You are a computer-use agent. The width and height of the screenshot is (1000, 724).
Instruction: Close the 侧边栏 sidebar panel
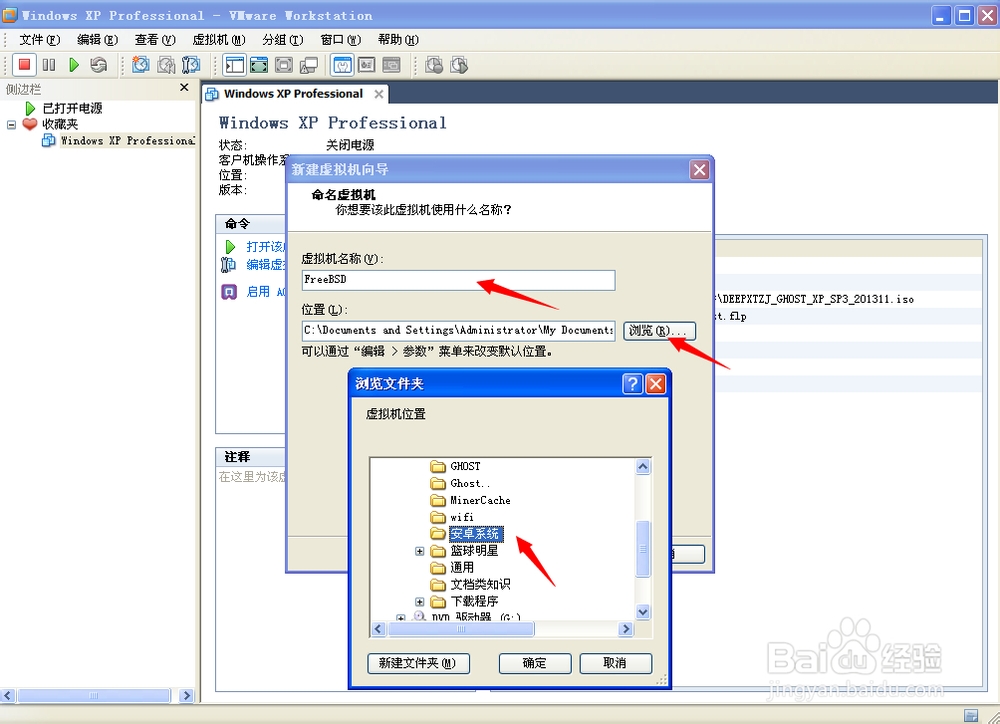(x=184, y=87)
